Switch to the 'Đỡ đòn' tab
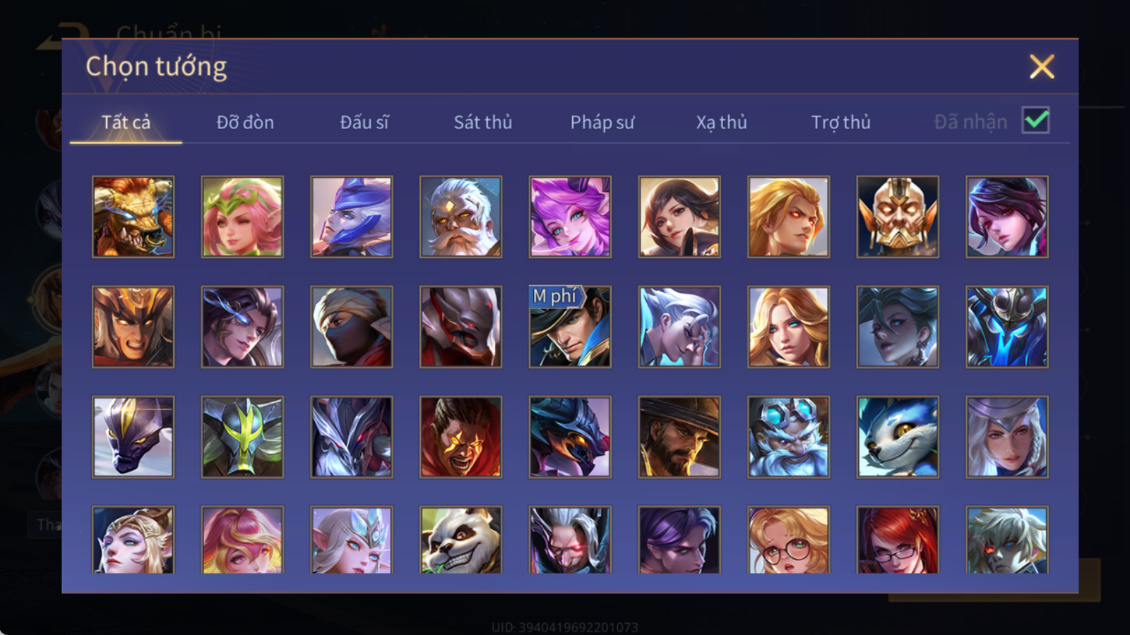1130x635 pixels. [245, 122]
